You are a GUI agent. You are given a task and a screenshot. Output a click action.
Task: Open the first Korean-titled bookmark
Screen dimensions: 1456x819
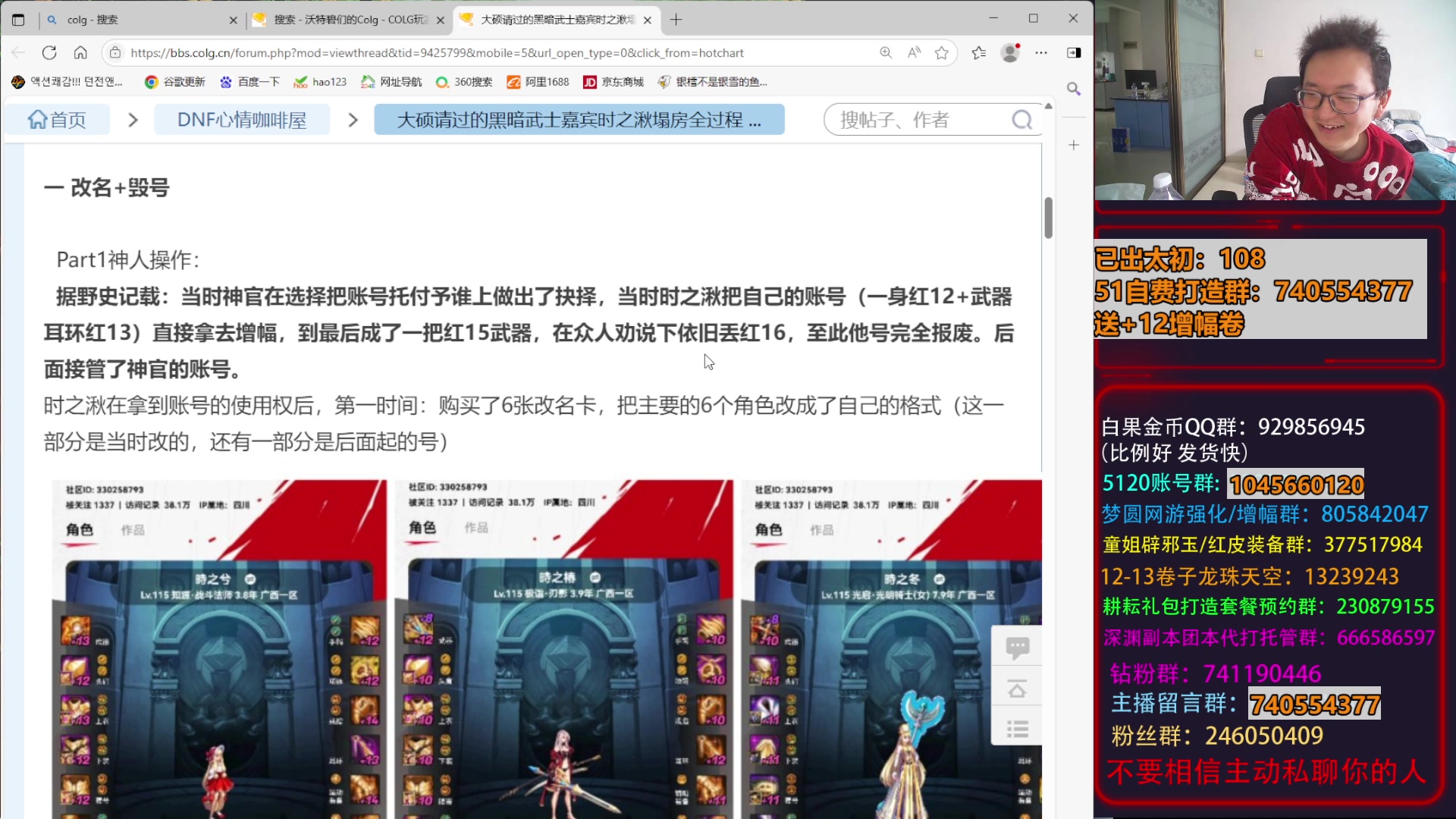coord(67,82)
